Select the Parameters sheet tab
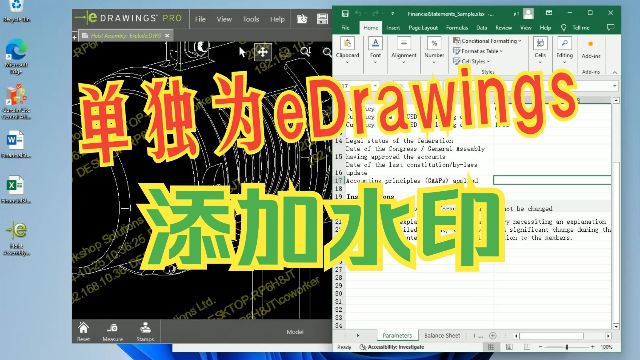Screen dimensions: 640x360 (x=397, y=336)
